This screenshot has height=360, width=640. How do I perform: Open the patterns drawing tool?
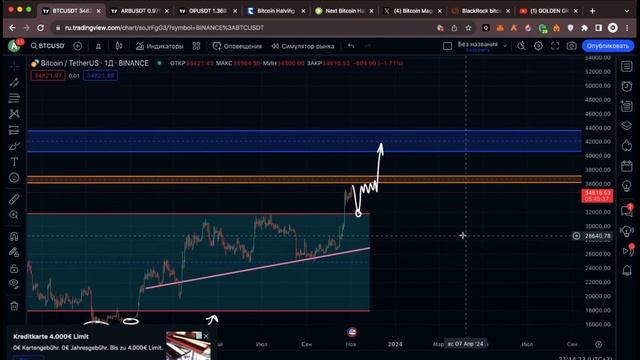click(x=14, y=114)
